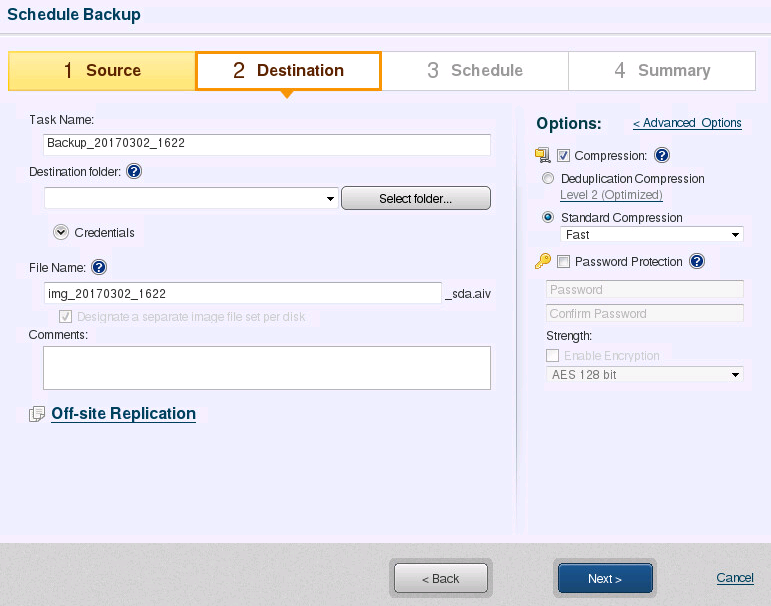
Task: Open the AES 128 bit strength dropdown
Action: pos(645,375)
